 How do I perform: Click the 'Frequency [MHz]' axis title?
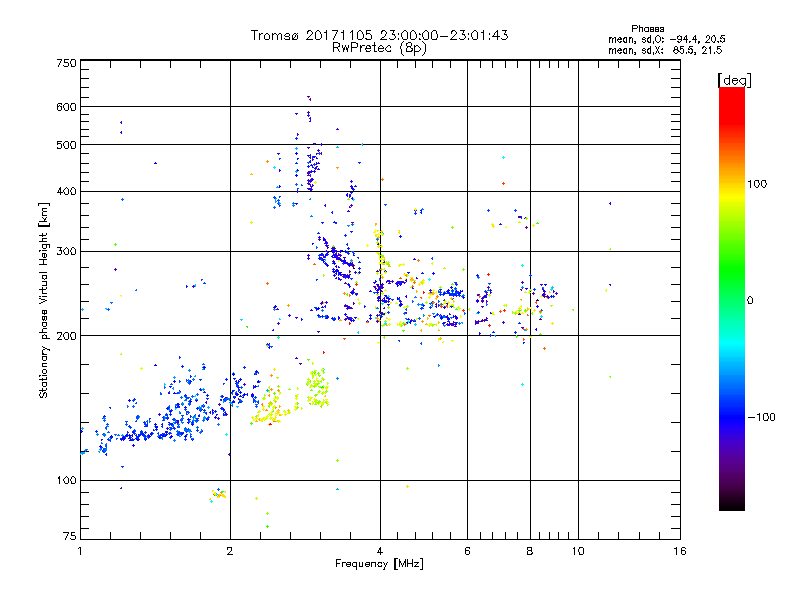tap(379, 564)
